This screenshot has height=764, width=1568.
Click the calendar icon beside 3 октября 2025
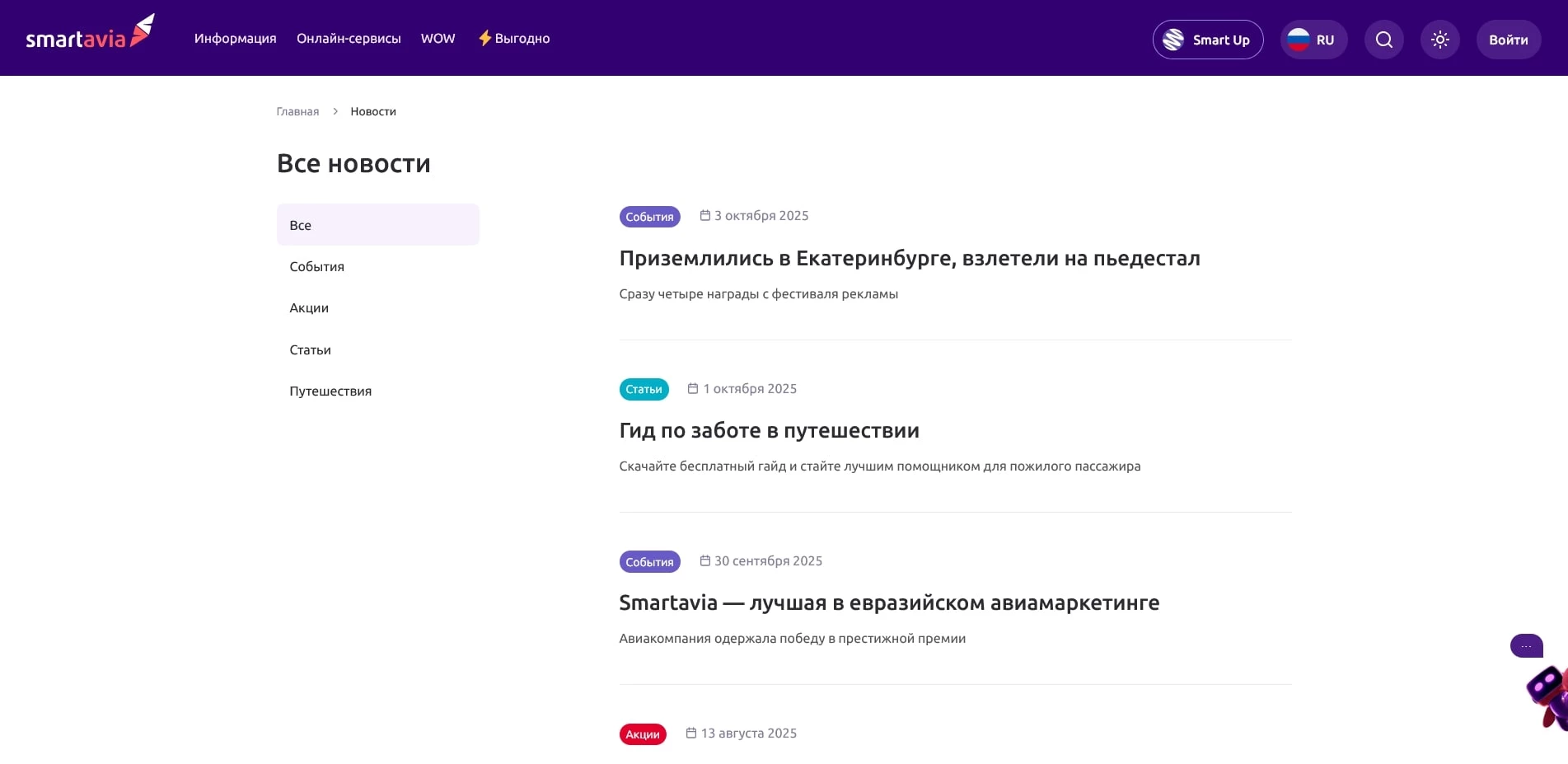pos(704,215)
